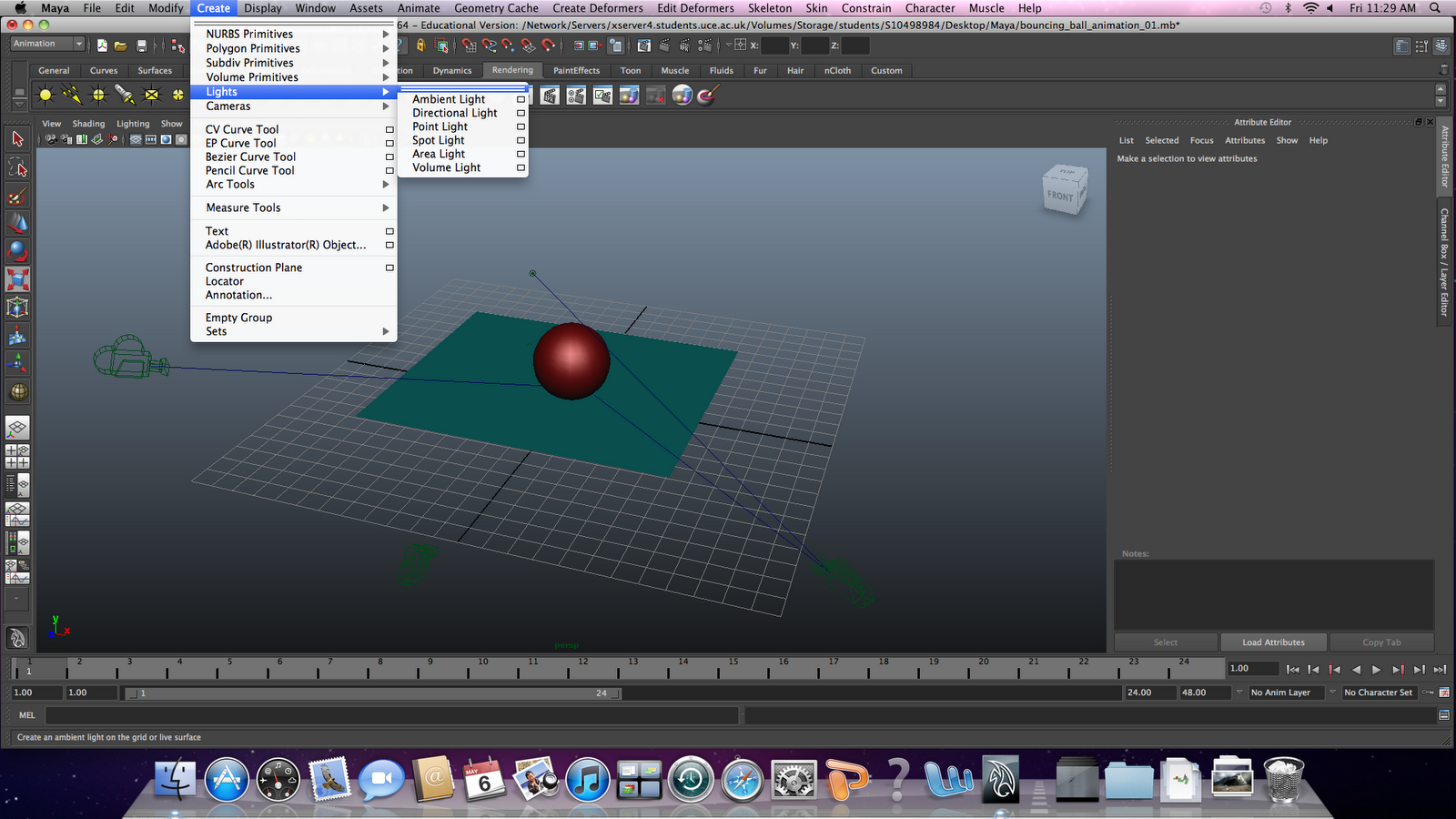Open Spot Light options box
Image resolution: width=1456 pixels, height=819 pixels.
(521, 140)
